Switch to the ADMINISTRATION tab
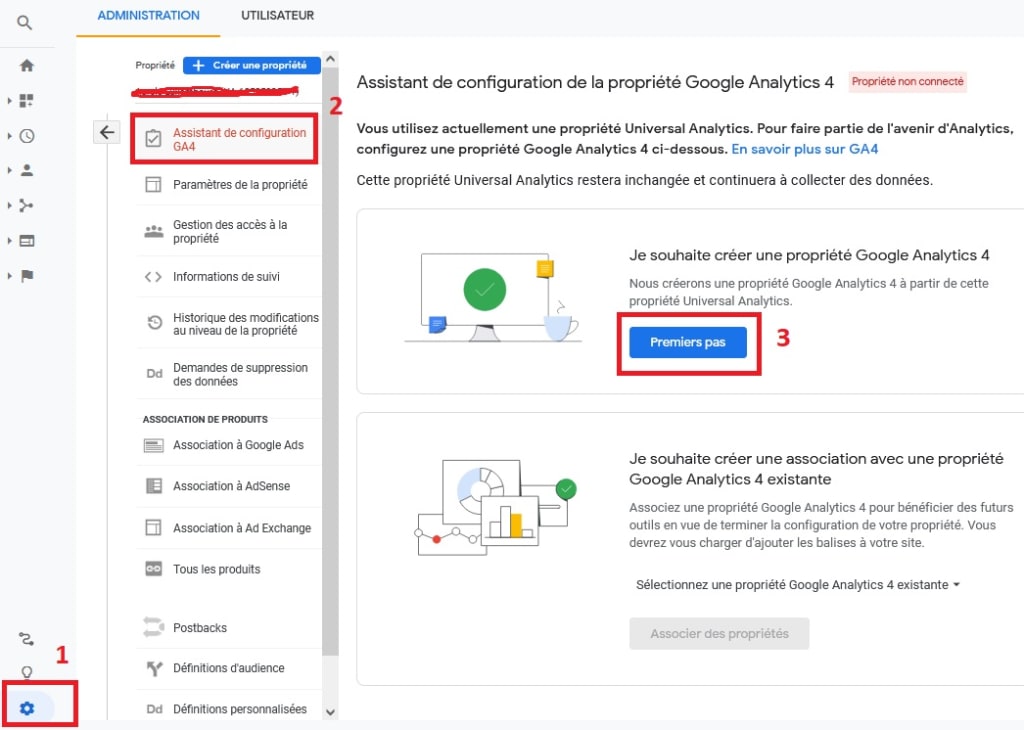The height and width of the screenshot is (730, 1024). click(148, 16)
